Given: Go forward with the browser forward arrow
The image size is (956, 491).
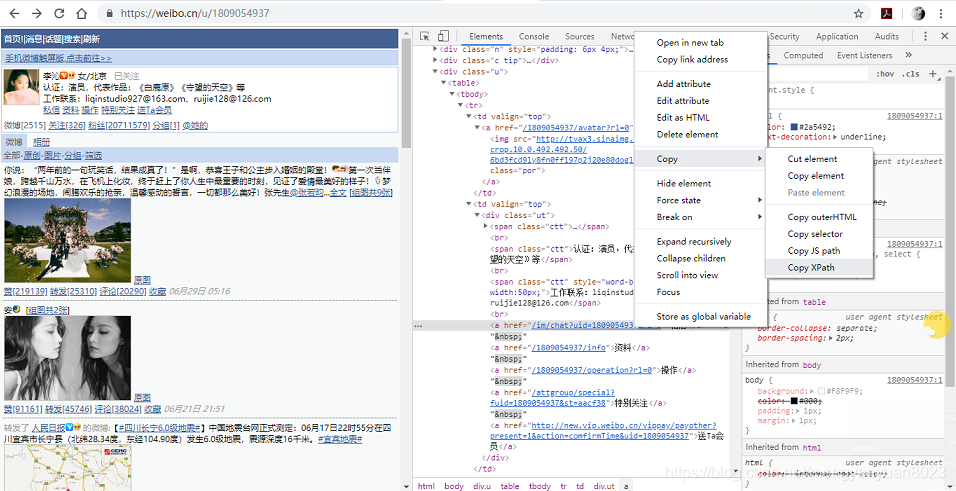Looking at the screenshot, I should pos(37,13).
